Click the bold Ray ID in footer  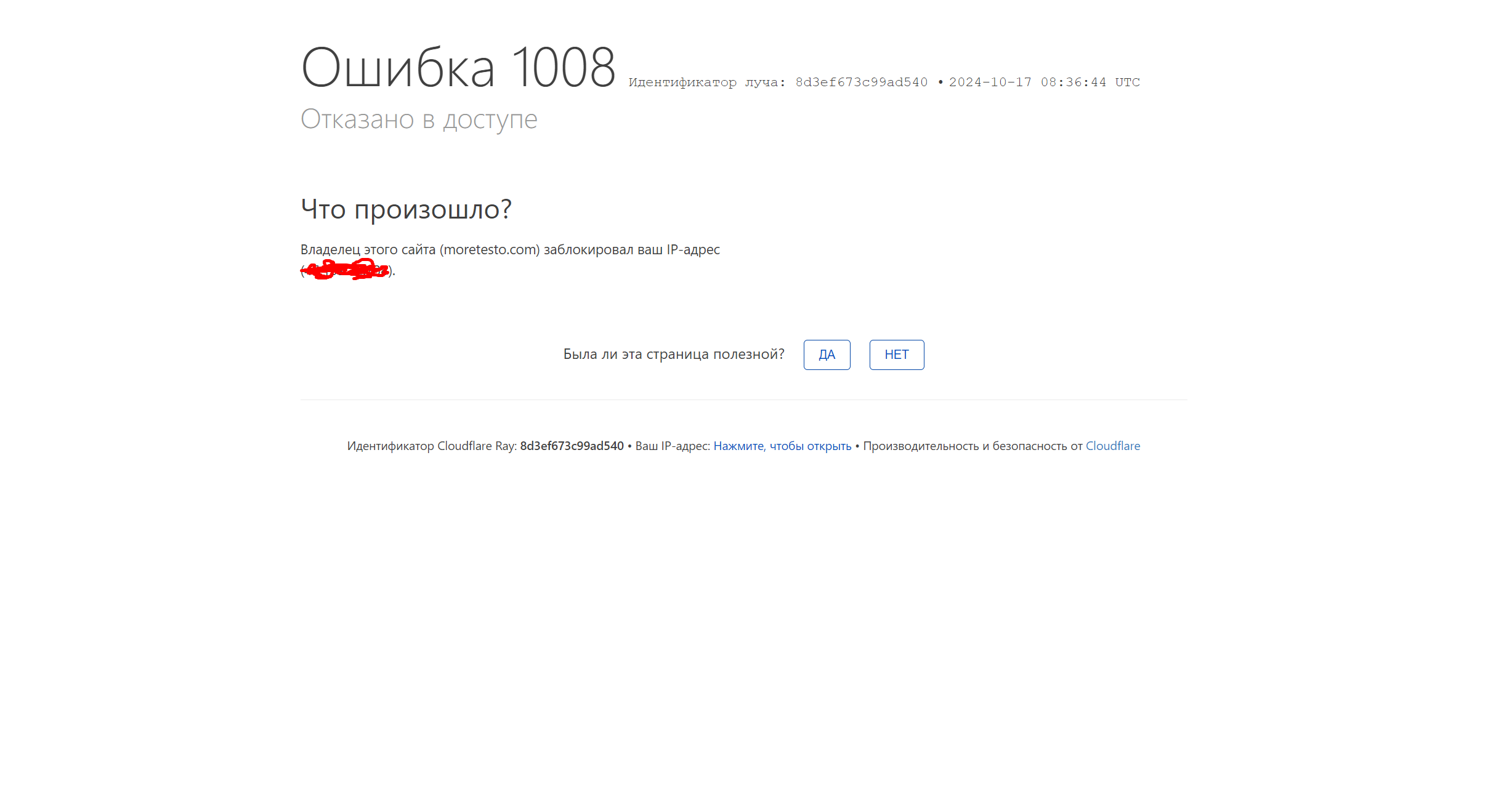click(x=572, y=446)
